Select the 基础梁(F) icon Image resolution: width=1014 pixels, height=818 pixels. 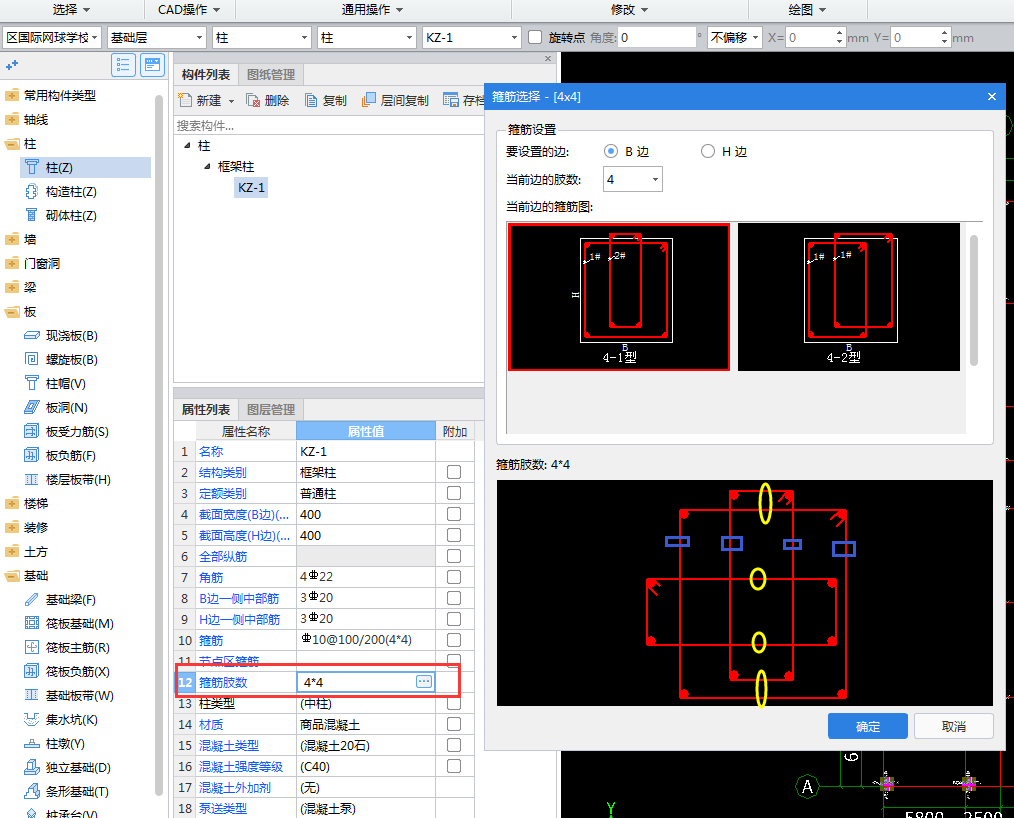(x=32, y=599)
